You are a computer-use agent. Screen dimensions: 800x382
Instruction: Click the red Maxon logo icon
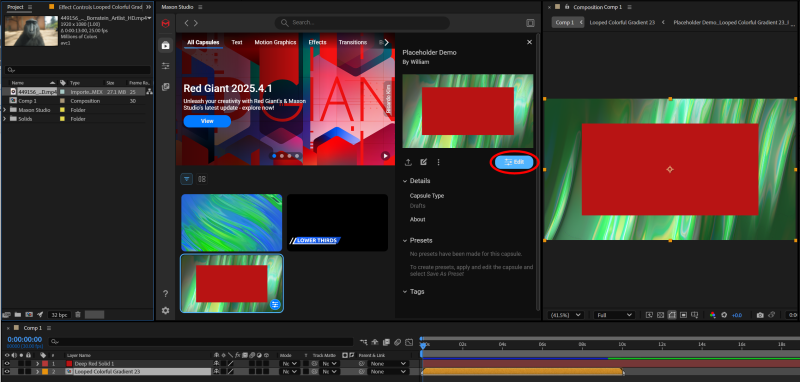click(165, 23)
